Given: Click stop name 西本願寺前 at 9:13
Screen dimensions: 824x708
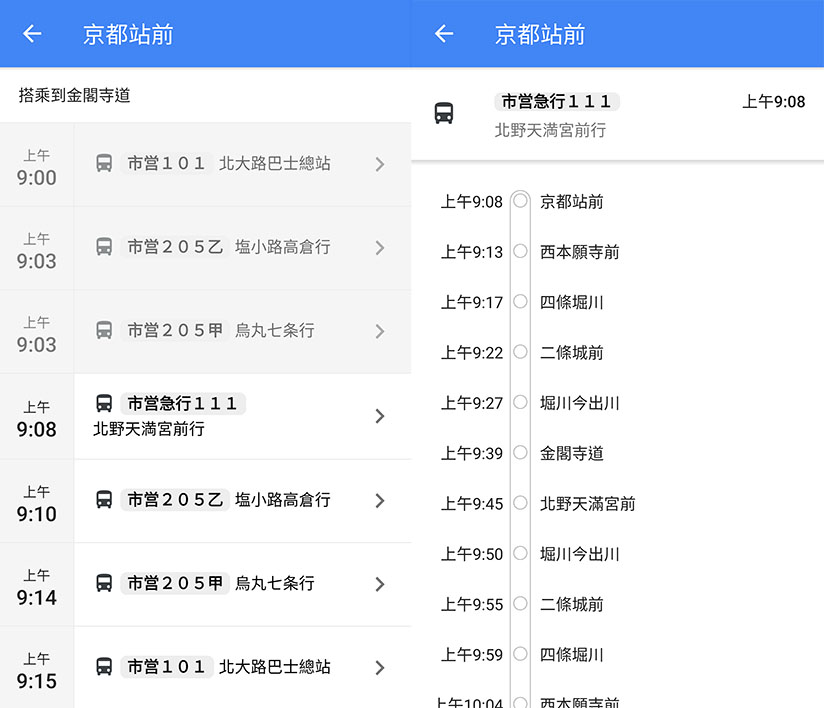Looking at the screenshot, I should 580,252.
